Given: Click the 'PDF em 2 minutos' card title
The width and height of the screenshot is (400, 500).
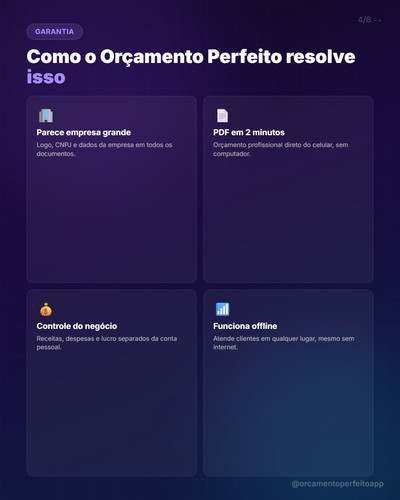Looking at the screenshot, I should click(x=249, y=132).
